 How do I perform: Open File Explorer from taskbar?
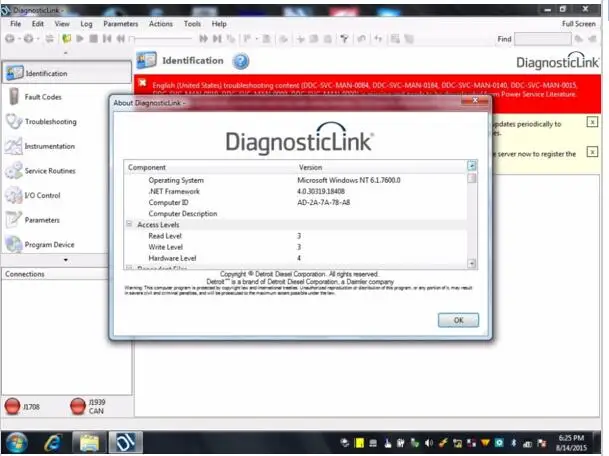pos(89,442)
